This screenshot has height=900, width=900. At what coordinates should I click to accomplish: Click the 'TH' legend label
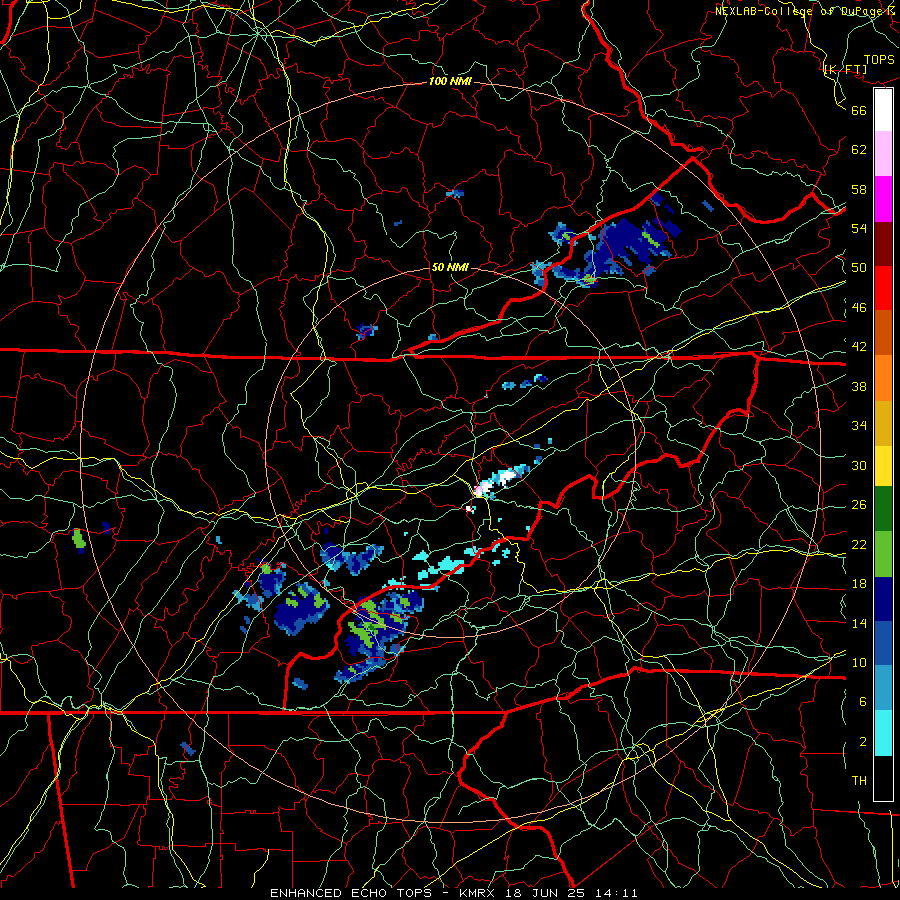[859, 780]
